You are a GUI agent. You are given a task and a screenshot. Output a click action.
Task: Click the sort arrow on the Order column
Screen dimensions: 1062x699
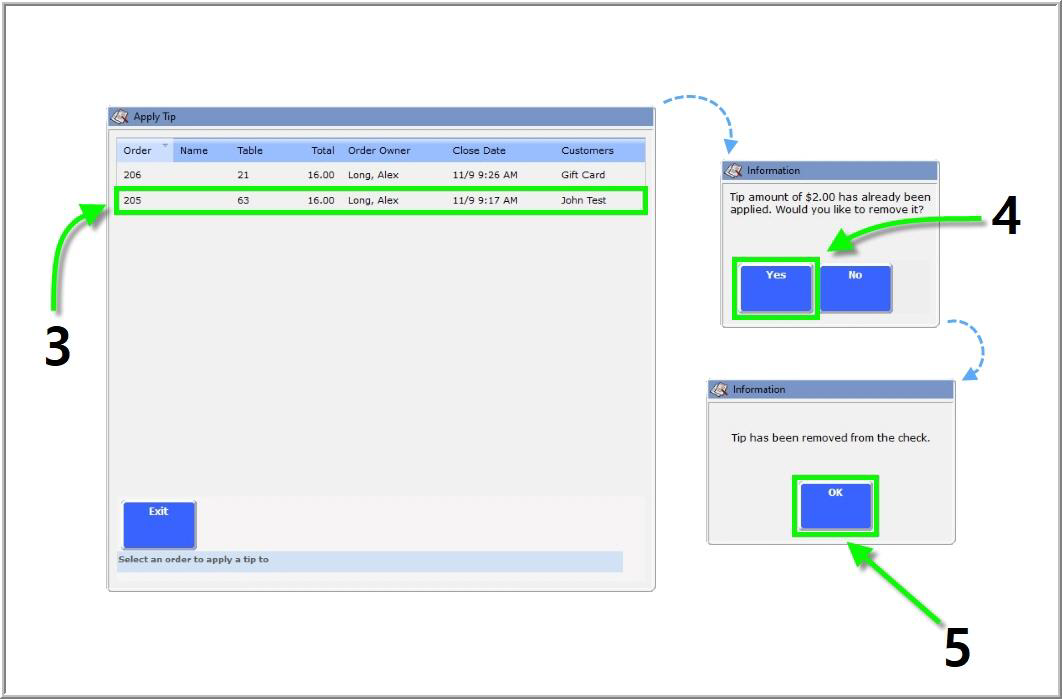point(165,146)
